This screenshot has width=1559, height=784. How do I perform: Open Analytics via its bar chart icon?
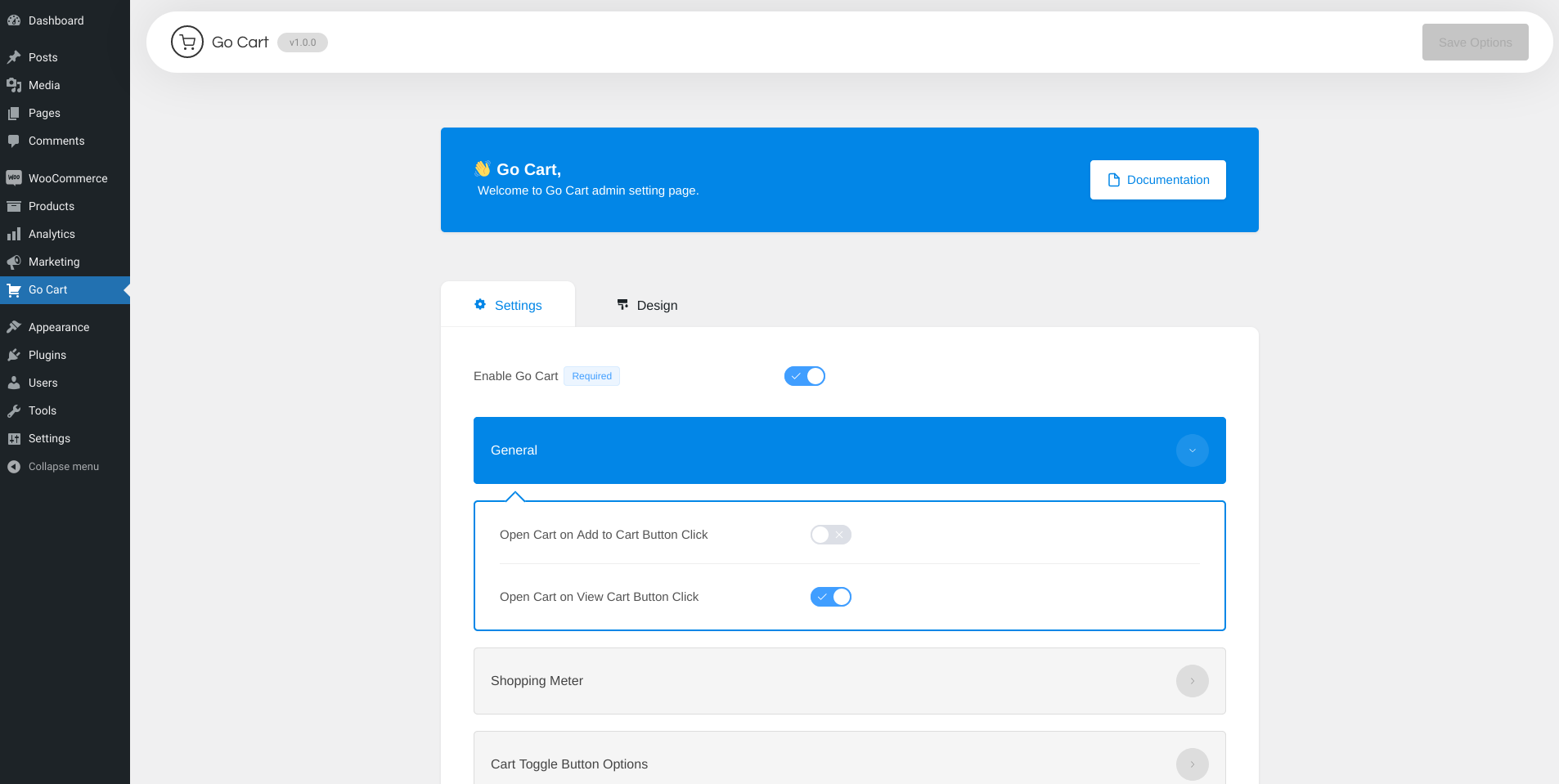[14, 234]
